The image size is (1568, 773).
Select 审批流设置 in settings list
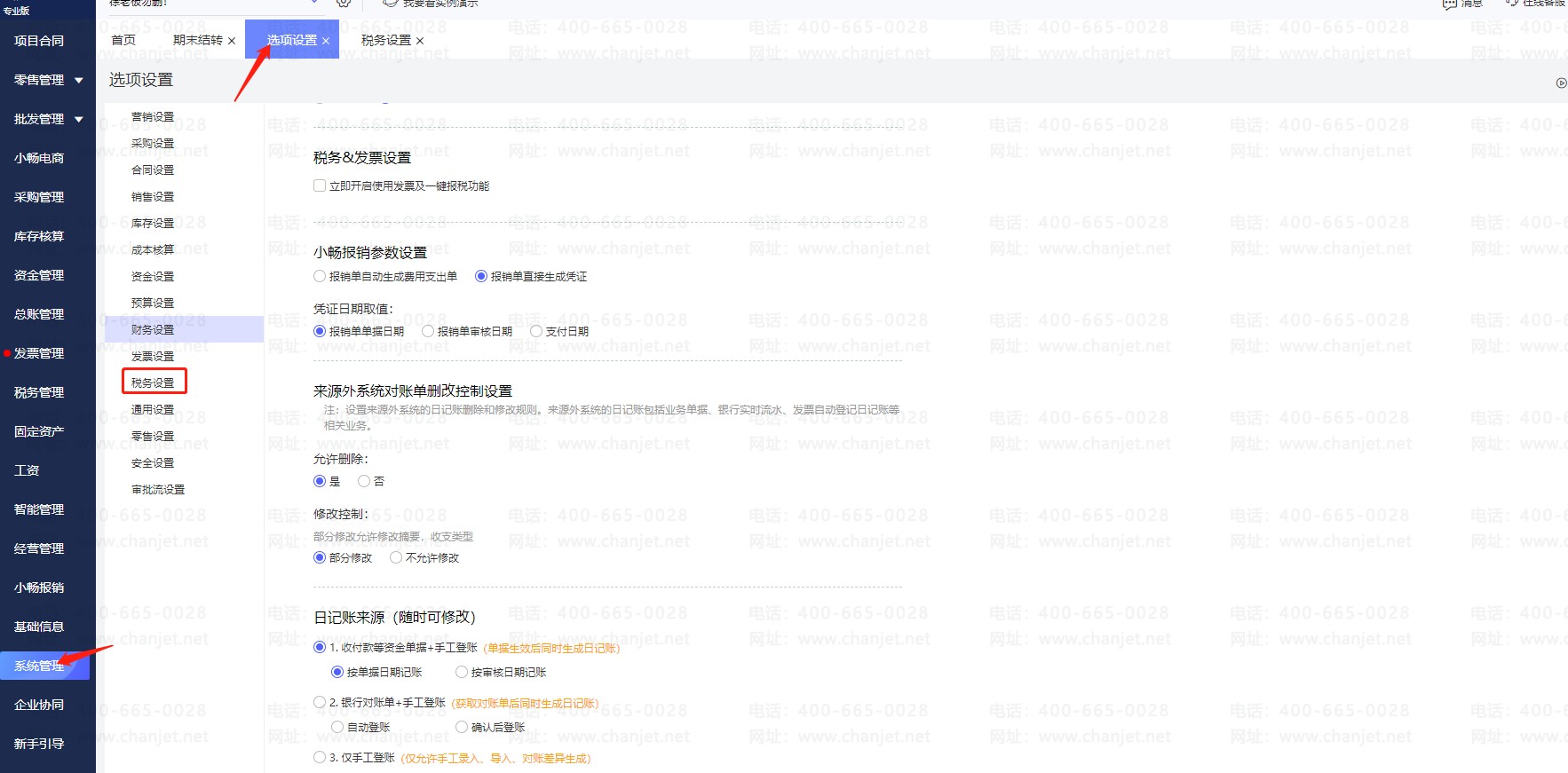tap(158, 490)
